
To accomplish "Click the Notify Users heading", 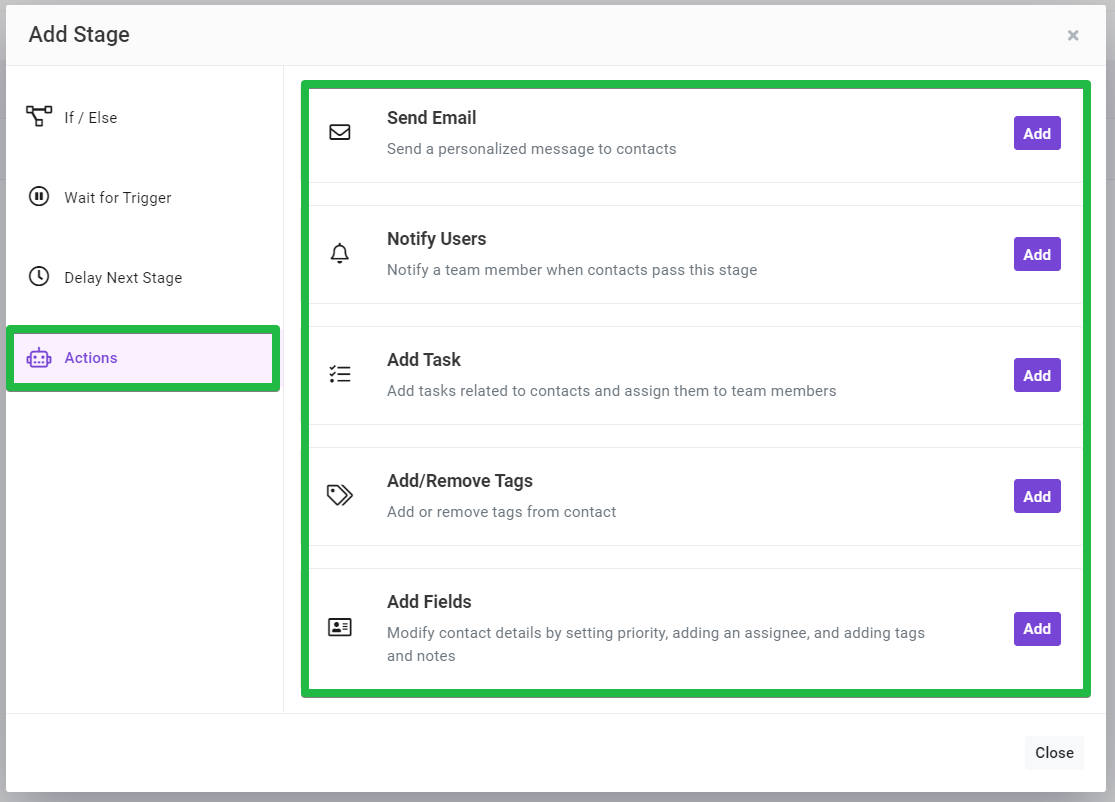I will pos(437,239).
